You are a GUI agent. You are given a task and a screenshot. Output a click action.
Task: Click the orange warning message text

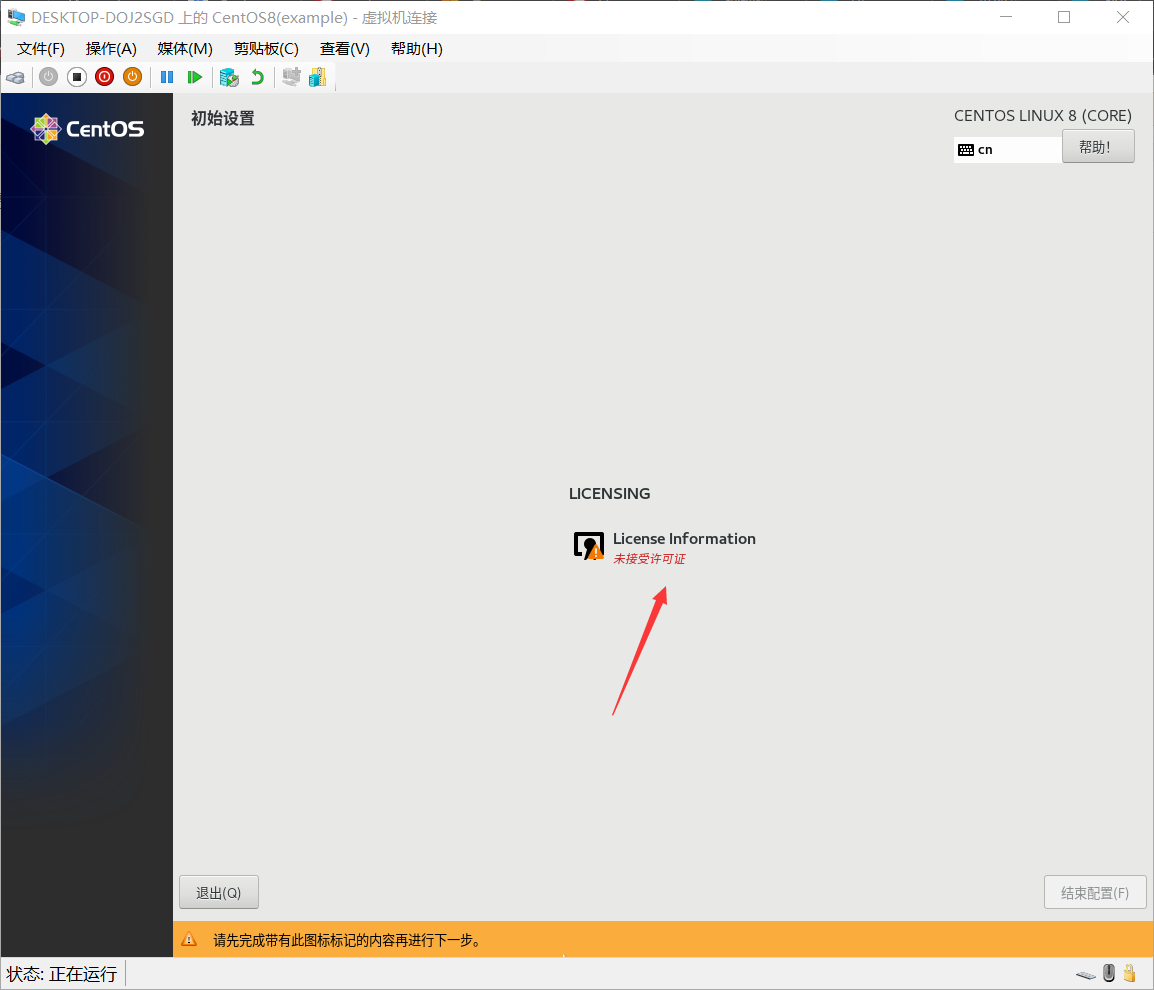pyautogui.click(x=347, y=940)
